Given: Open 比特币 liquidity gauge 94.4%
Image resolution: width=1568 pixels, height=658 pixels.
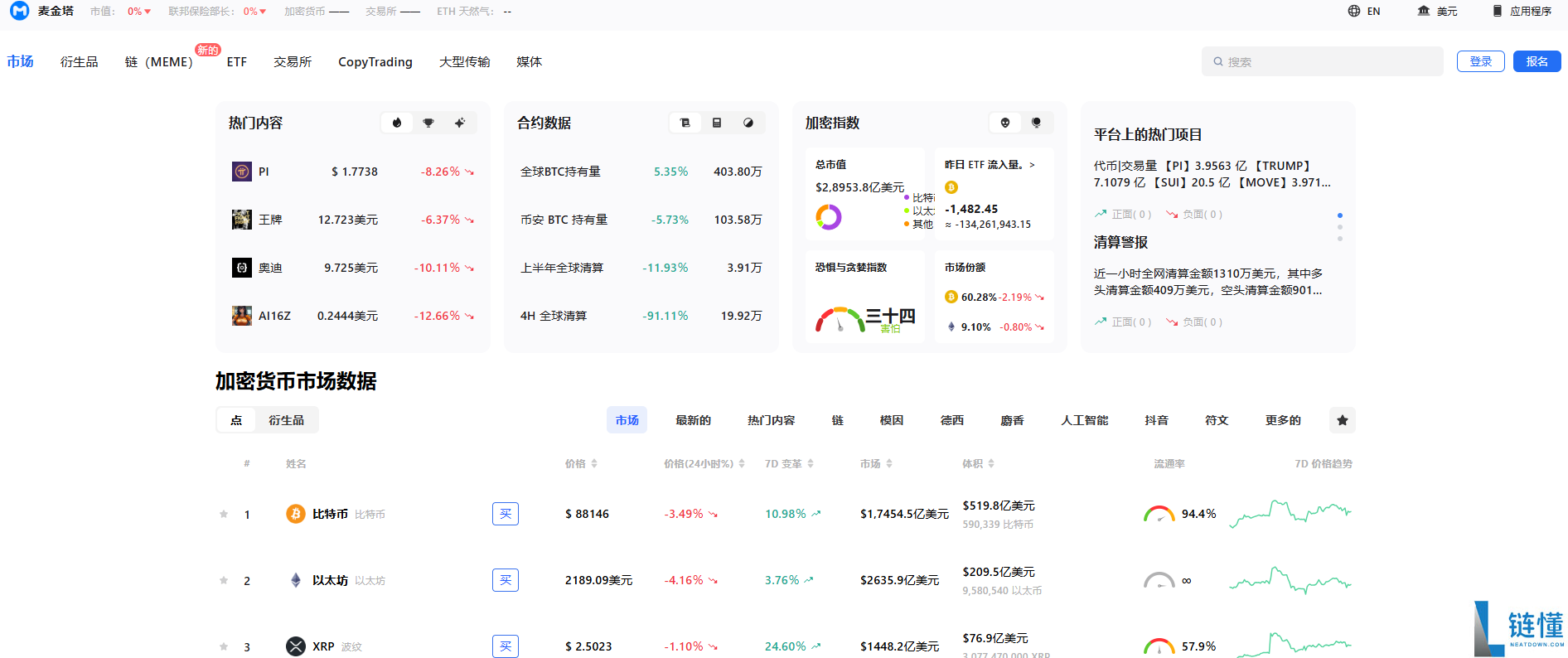Looking at the screenshot, I should (1159, 514).
